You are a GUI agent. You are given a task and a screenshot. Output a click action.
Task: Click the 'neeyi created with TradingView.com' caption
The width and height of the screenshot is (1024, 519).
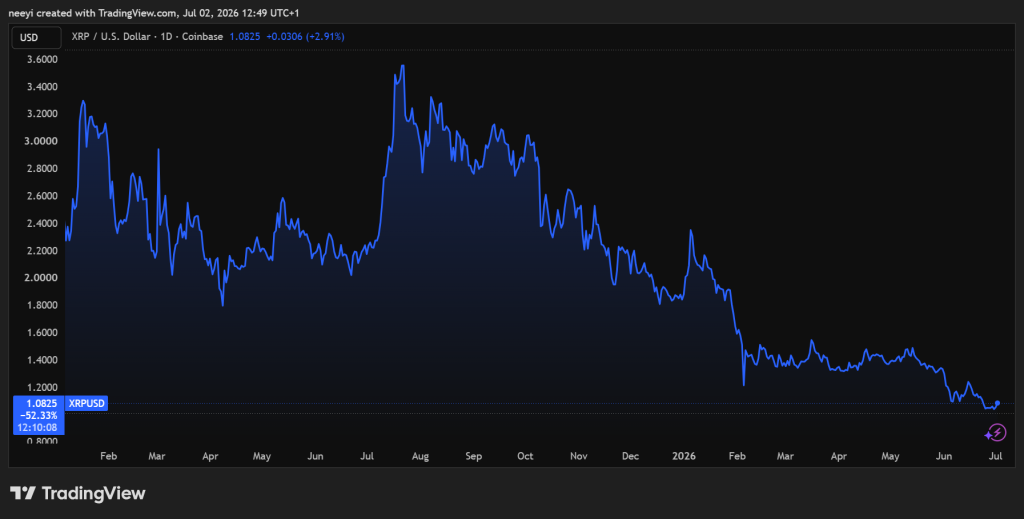92,13
